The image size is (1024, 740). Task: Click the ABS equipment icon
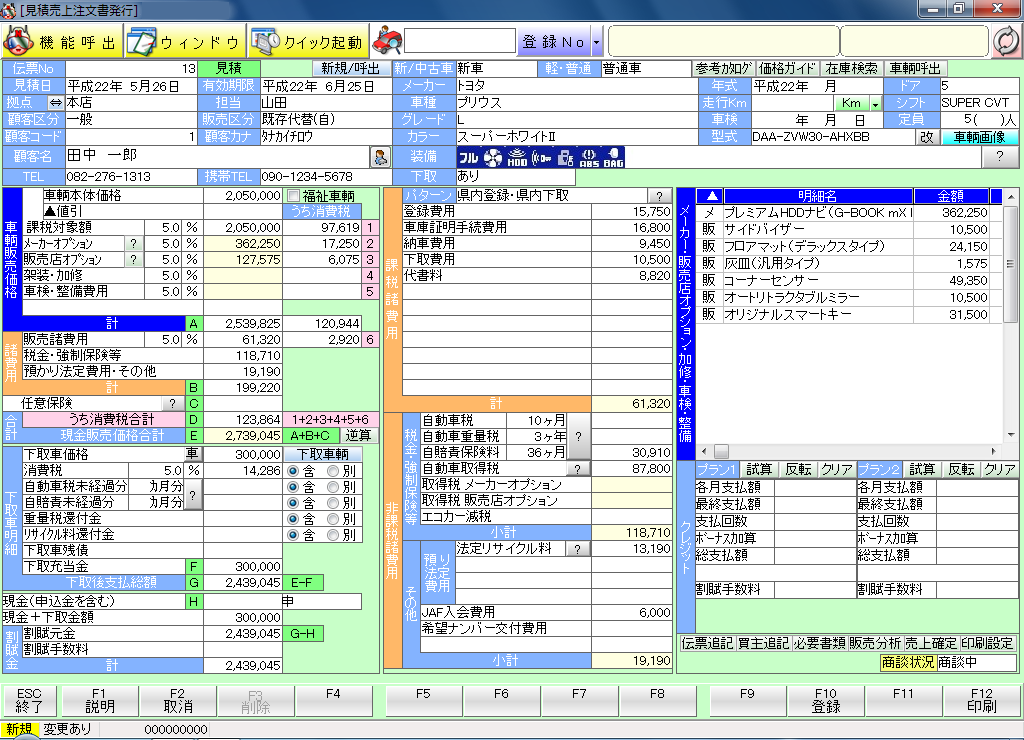(589, 157)
